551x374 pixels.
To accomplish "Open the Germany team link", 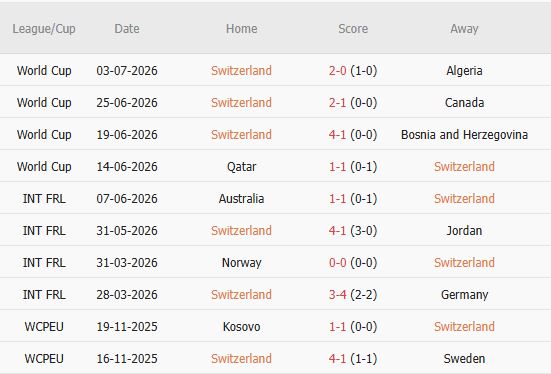I will [464, 295].
